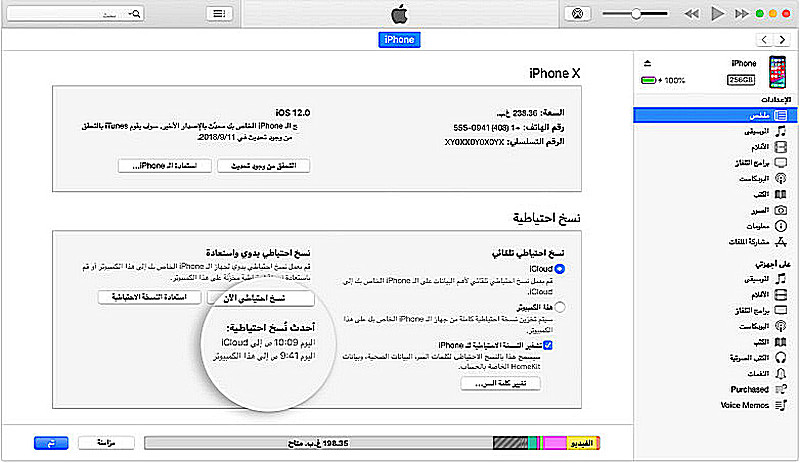Click the 256GB capacity badge

click(x=741, y=80)
